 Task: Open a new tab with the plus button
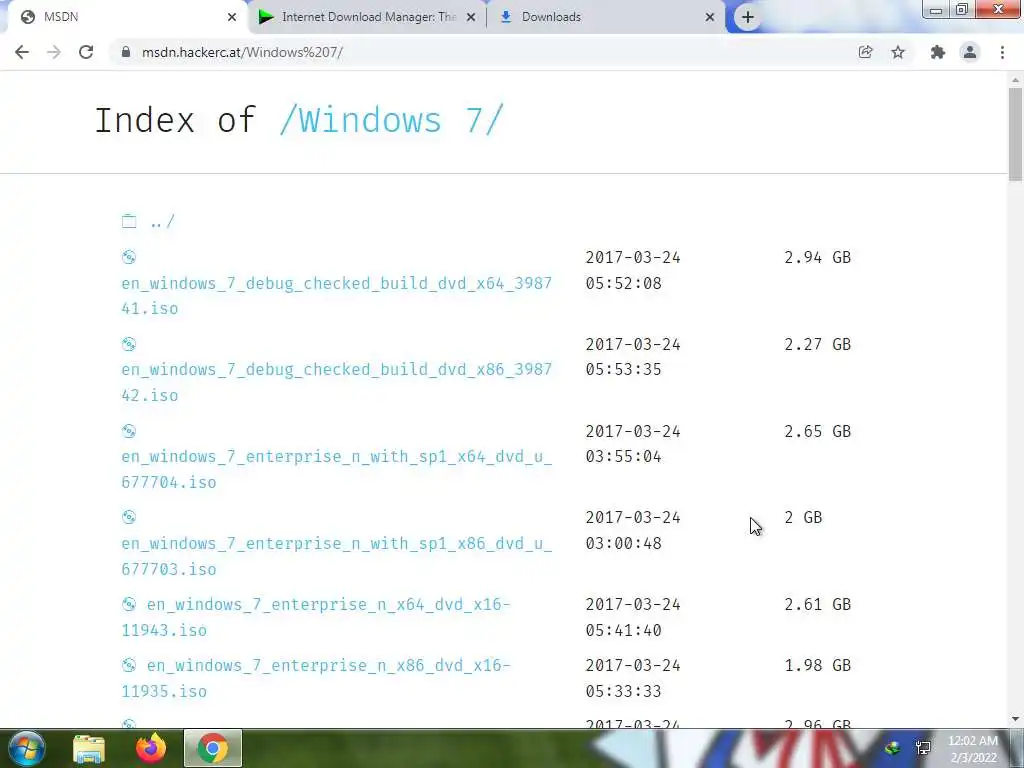748,17
